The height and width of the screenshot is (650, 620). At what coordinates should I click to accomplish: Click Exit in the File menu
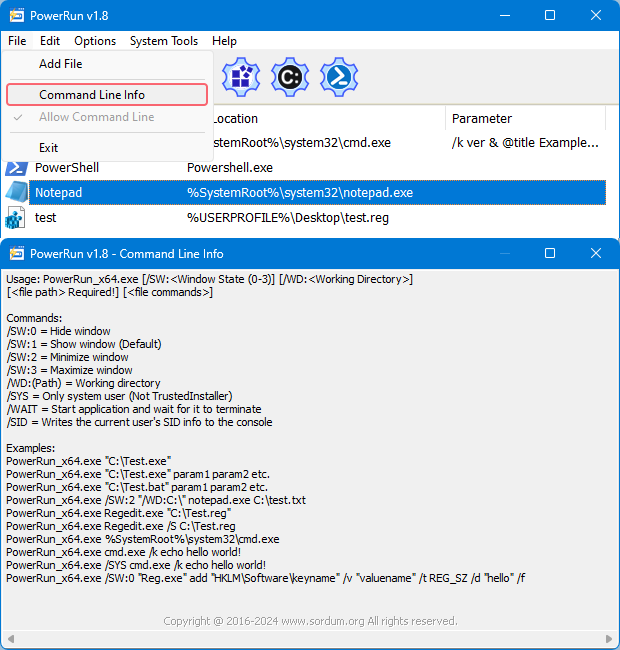coord(49,148)
